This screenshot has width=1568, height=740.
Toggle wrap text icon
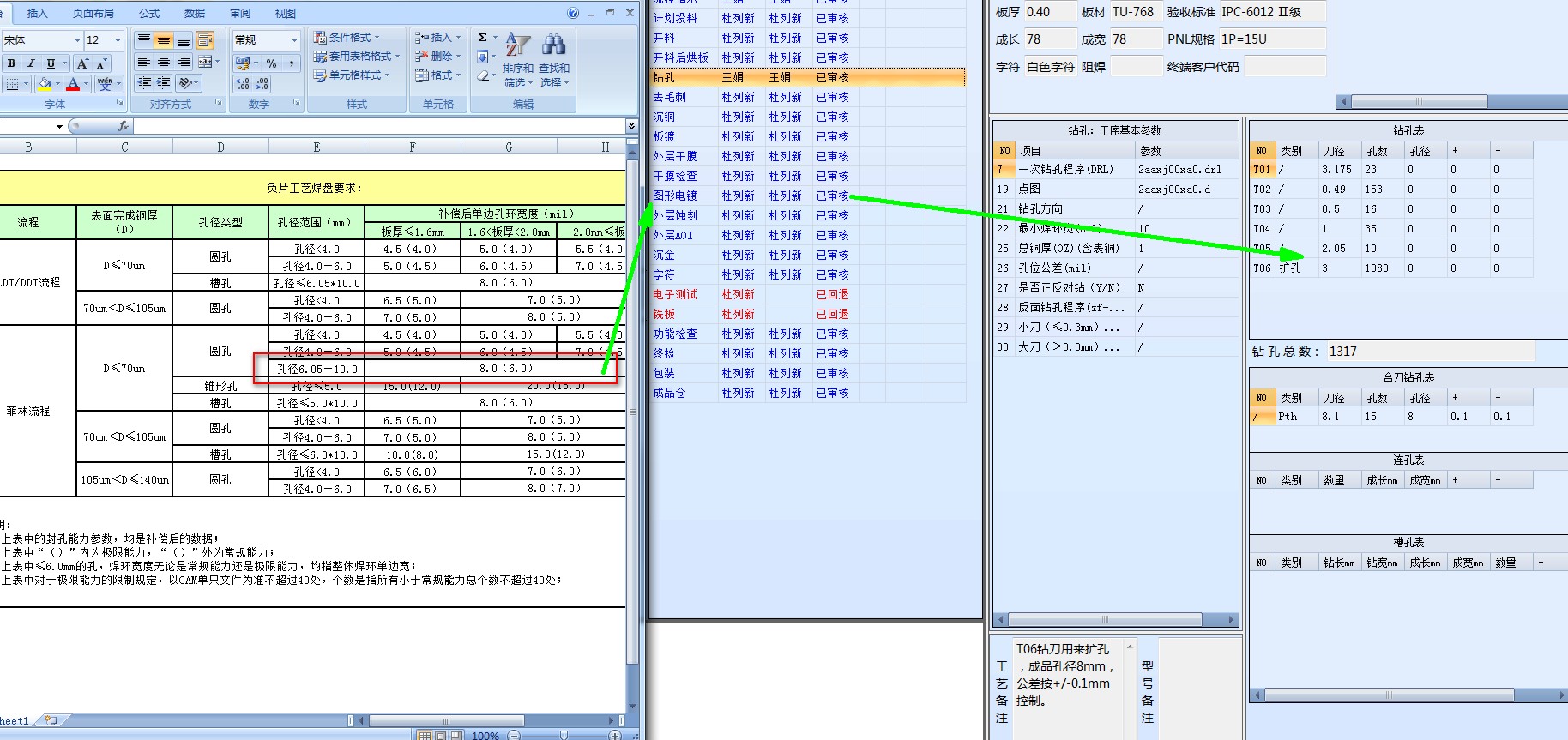coord(205,40)
